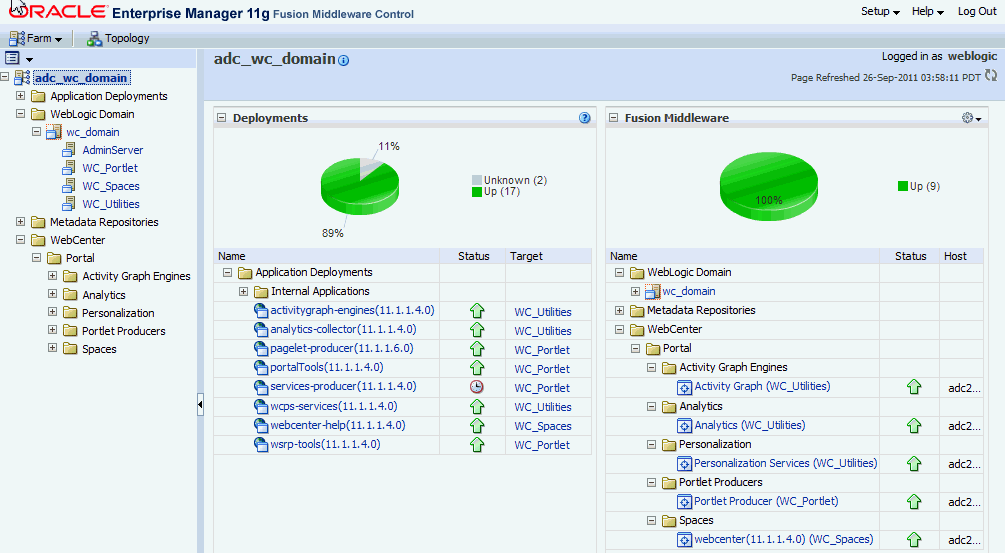Viewport: 1005px width, 553px height.
Task: Collapse the Deployments panel
Action: point(222,118)
